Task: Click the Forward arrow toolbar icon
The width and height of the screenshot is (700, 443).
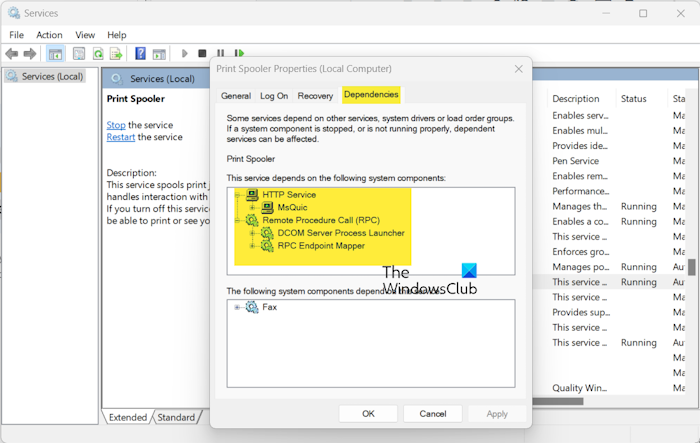Action: point(30,54)
